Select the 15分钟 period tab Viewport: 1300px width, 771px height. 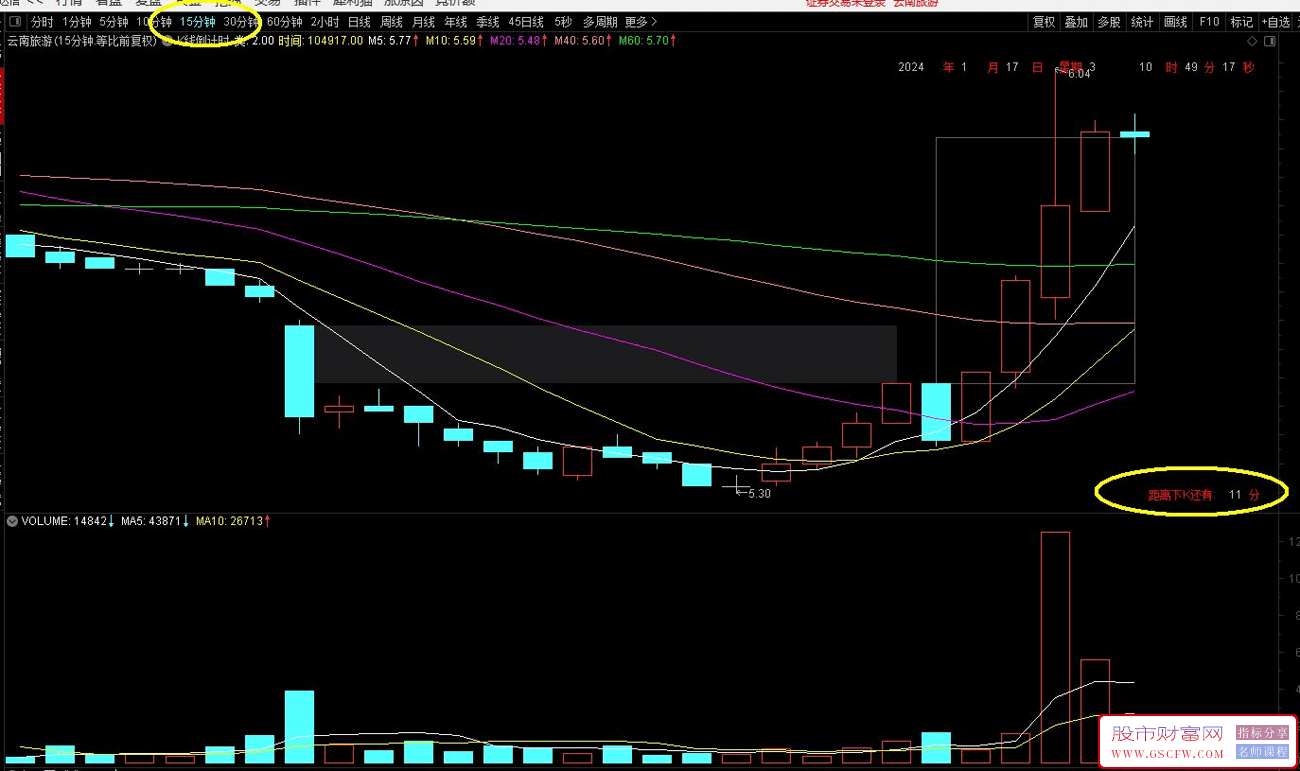198,22
